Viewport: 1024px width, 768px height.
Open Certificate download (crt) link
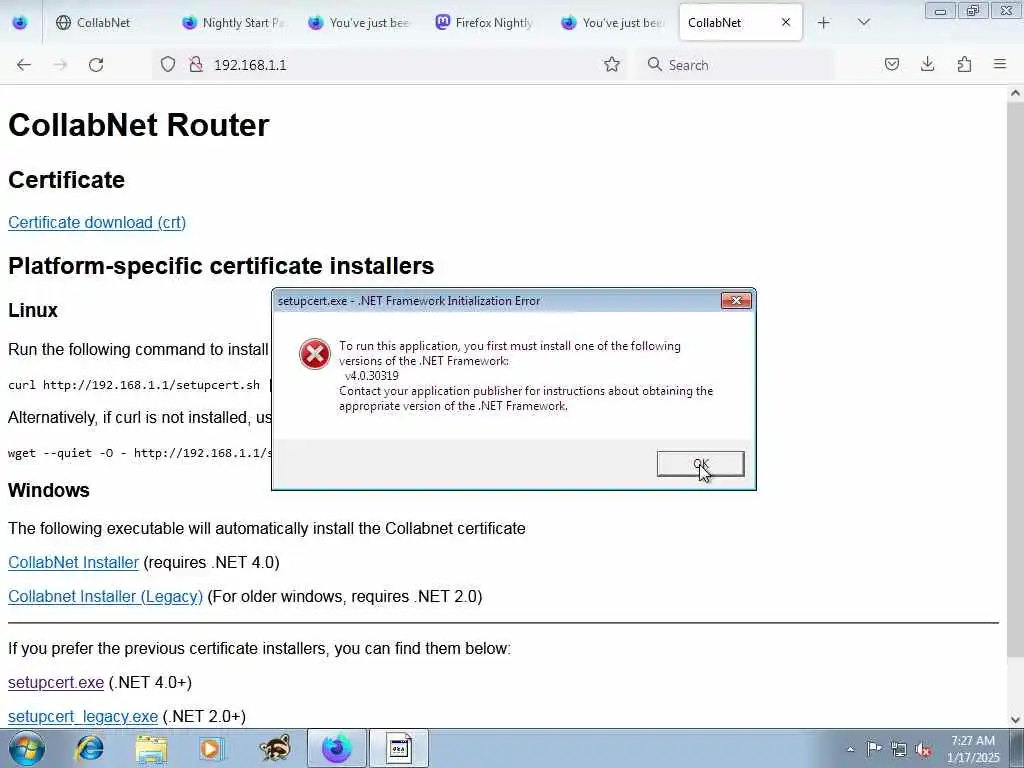(97, 222)
